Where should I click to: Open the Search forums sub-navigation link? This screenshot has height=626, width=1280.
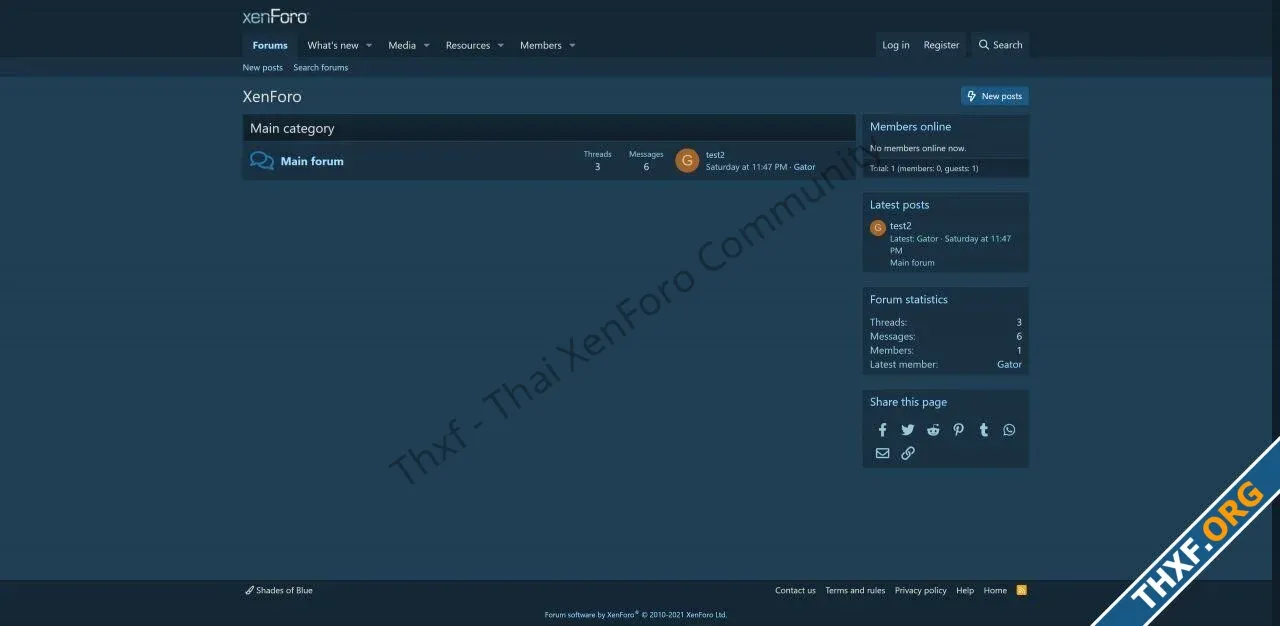(321, 68)
